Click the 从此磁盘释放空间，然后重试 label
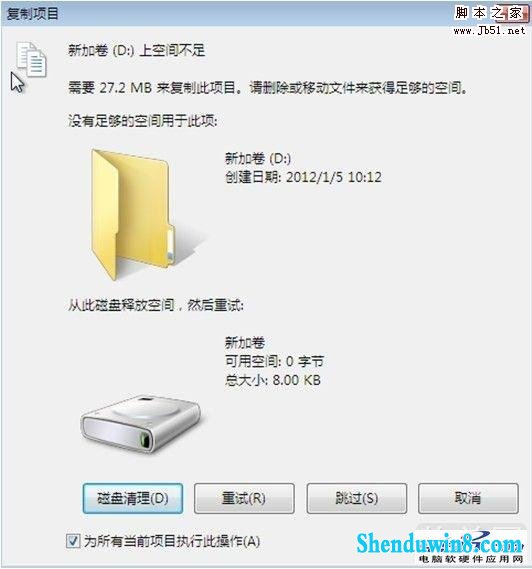The height and width of the screenshot is (569, 532). (156, 305)
